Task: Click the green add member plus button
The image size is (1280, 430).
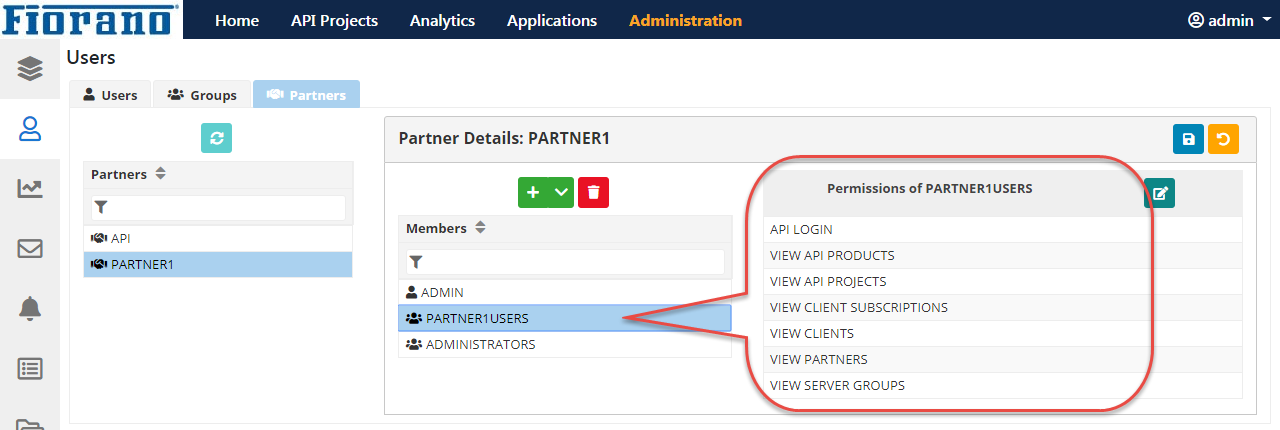Action: point(533,192)
